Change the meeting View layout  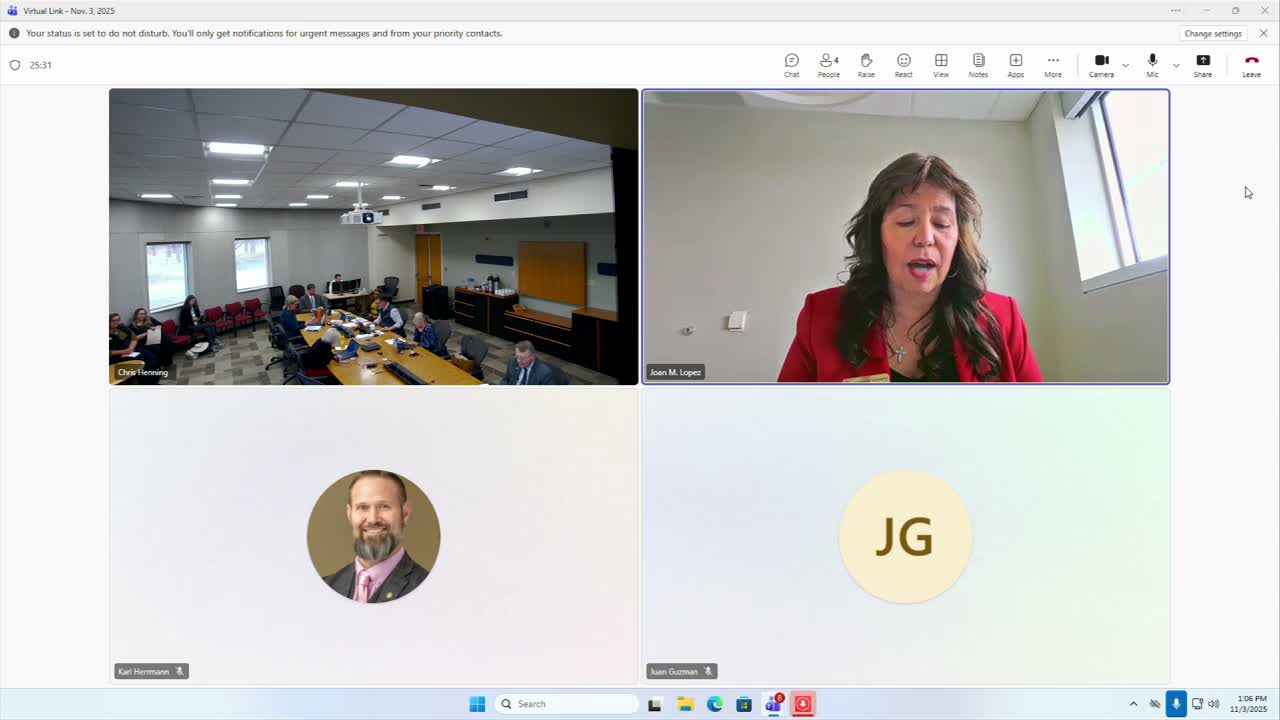click(x=941, y=65)
